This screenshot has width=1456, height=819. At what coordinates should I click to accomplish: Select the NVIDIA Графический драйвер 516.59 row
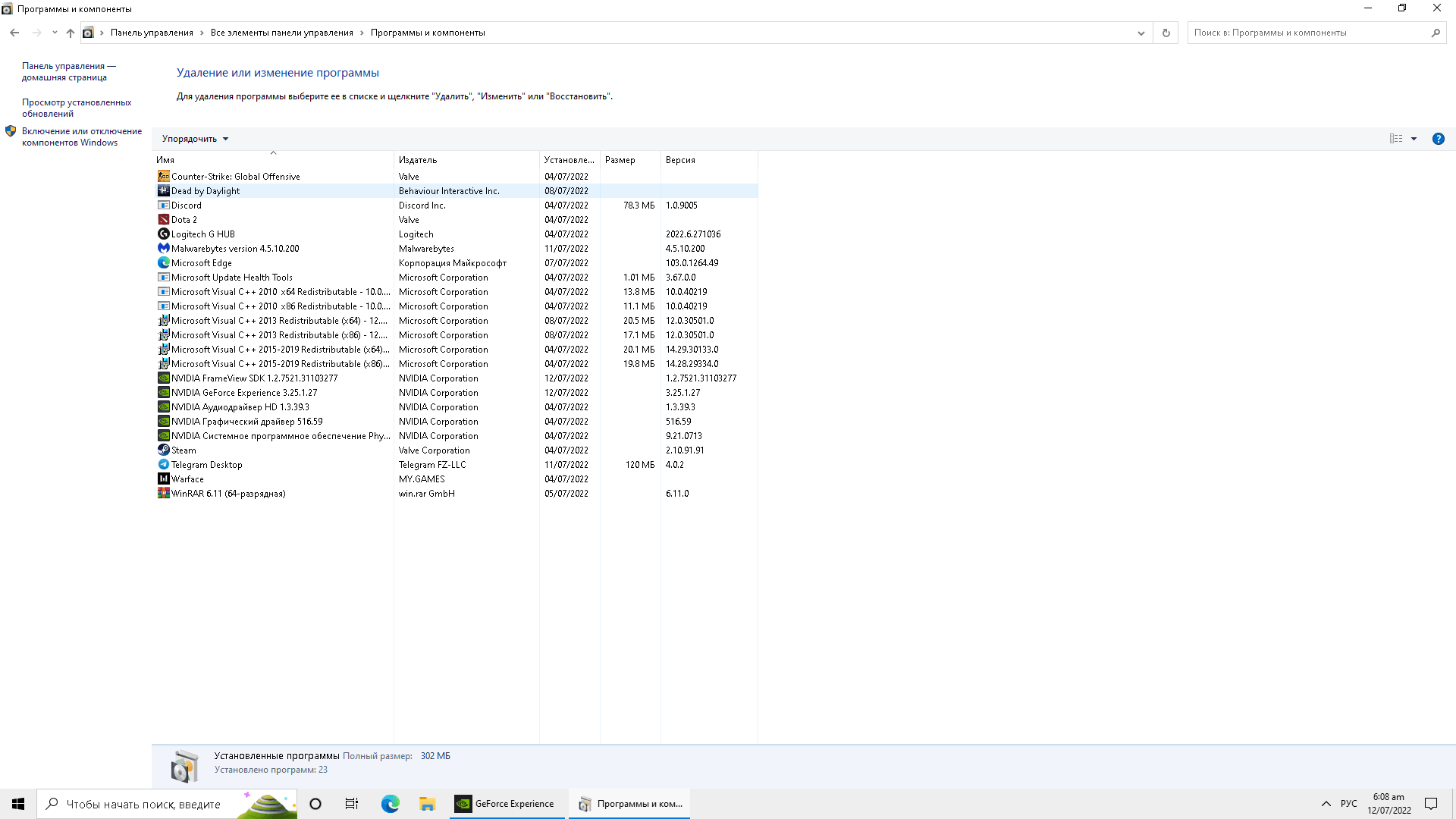coord(455,421)
